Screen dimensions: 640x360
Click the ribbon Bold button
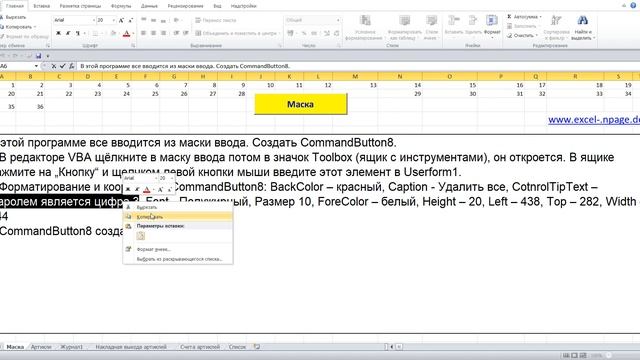coord(58,33)
